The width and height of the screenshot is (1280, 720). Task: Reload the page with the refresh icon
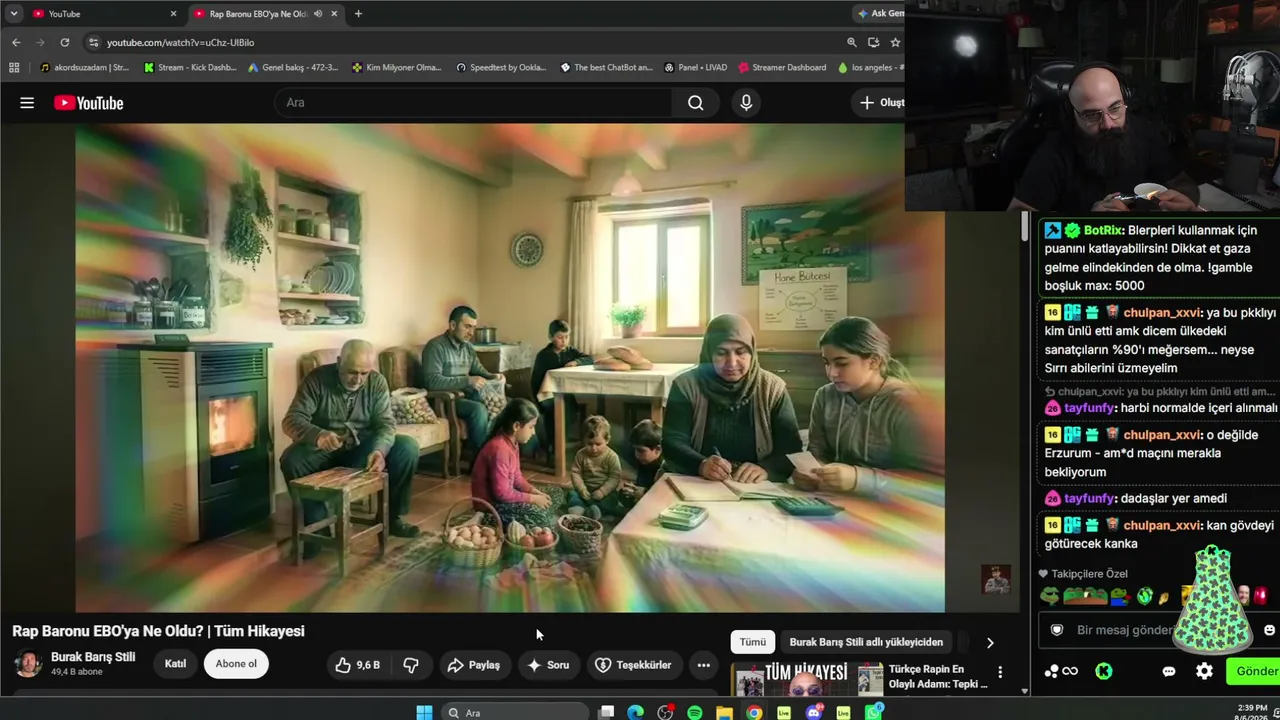click(x=65, y=43)
